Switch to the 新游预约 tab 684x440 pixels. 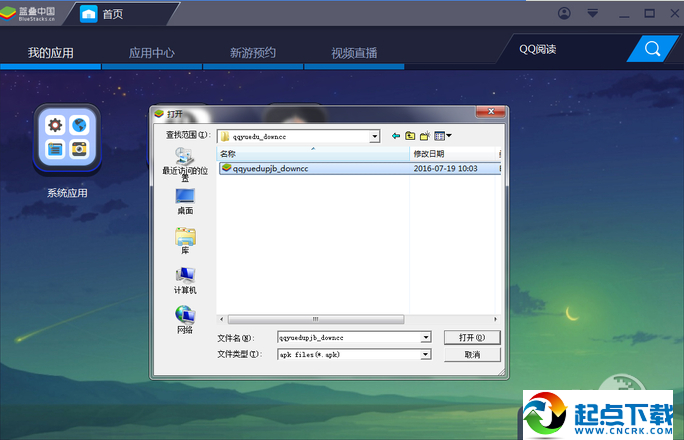pos(253,53)
